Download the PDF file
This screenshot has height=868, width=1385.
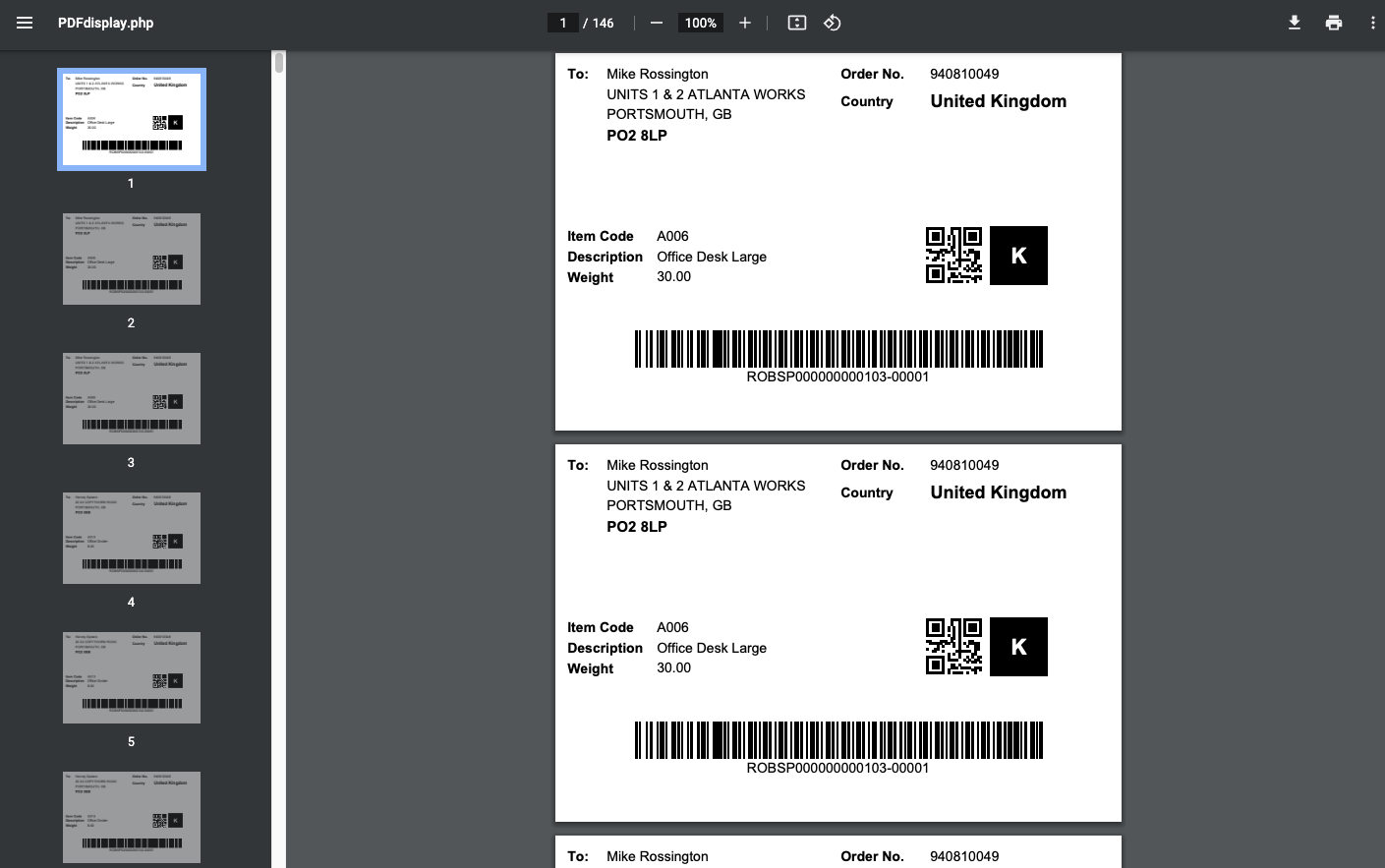pyautogui.click(x=1295, y=22)
